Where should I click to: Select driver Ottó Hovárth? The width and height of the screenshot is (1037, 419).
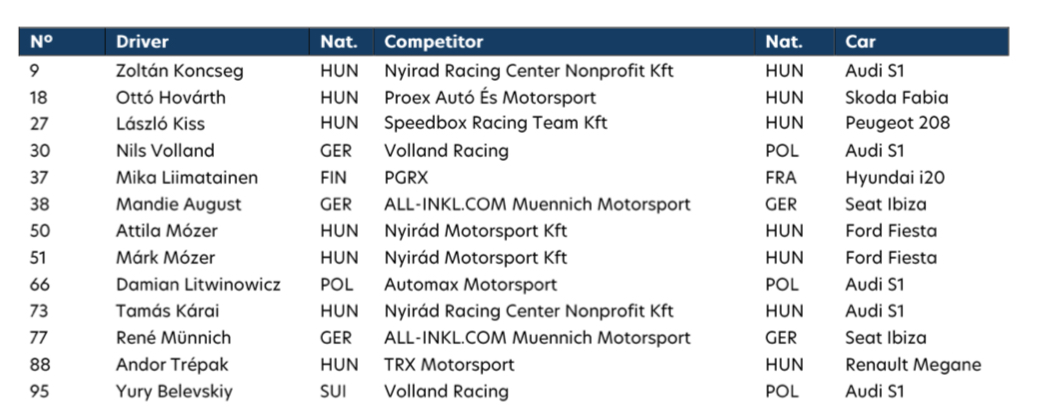point(171,97)
